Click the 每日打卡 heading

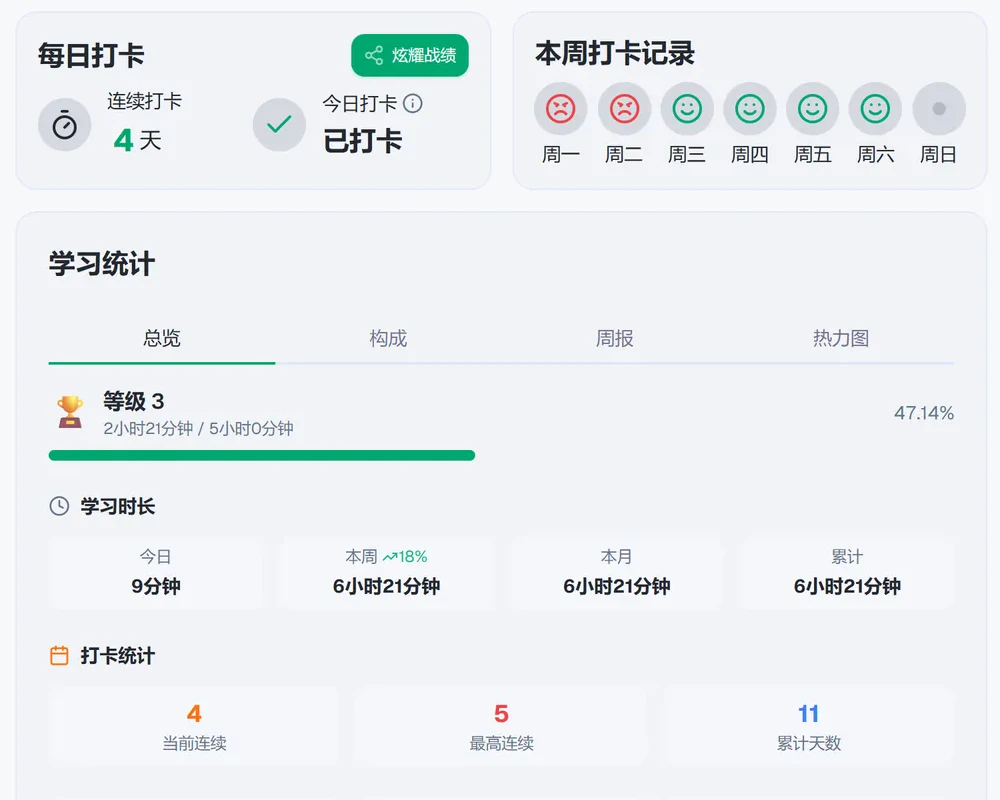91,56
